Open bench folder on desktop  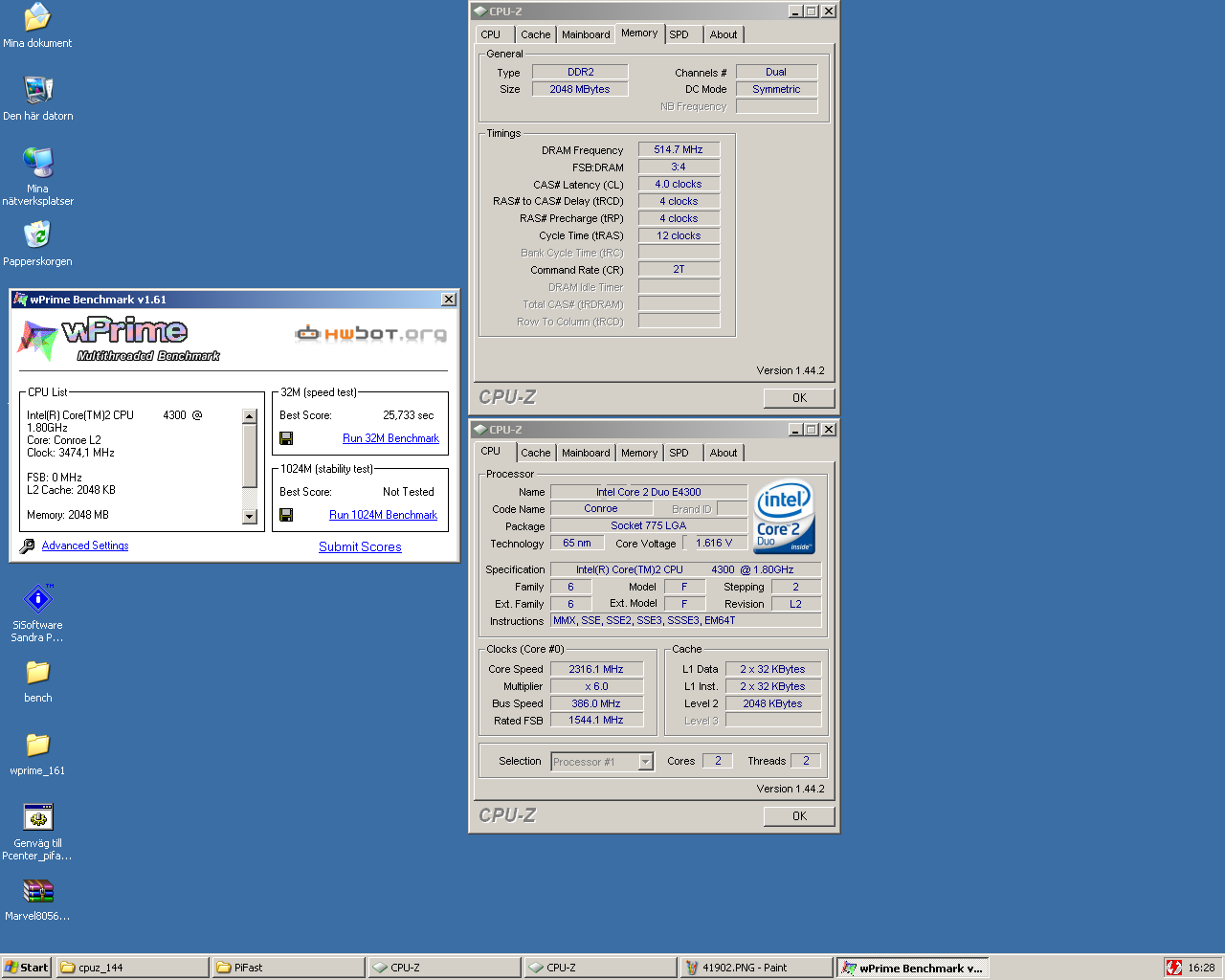pyautogui.click(x=37, y=680)
